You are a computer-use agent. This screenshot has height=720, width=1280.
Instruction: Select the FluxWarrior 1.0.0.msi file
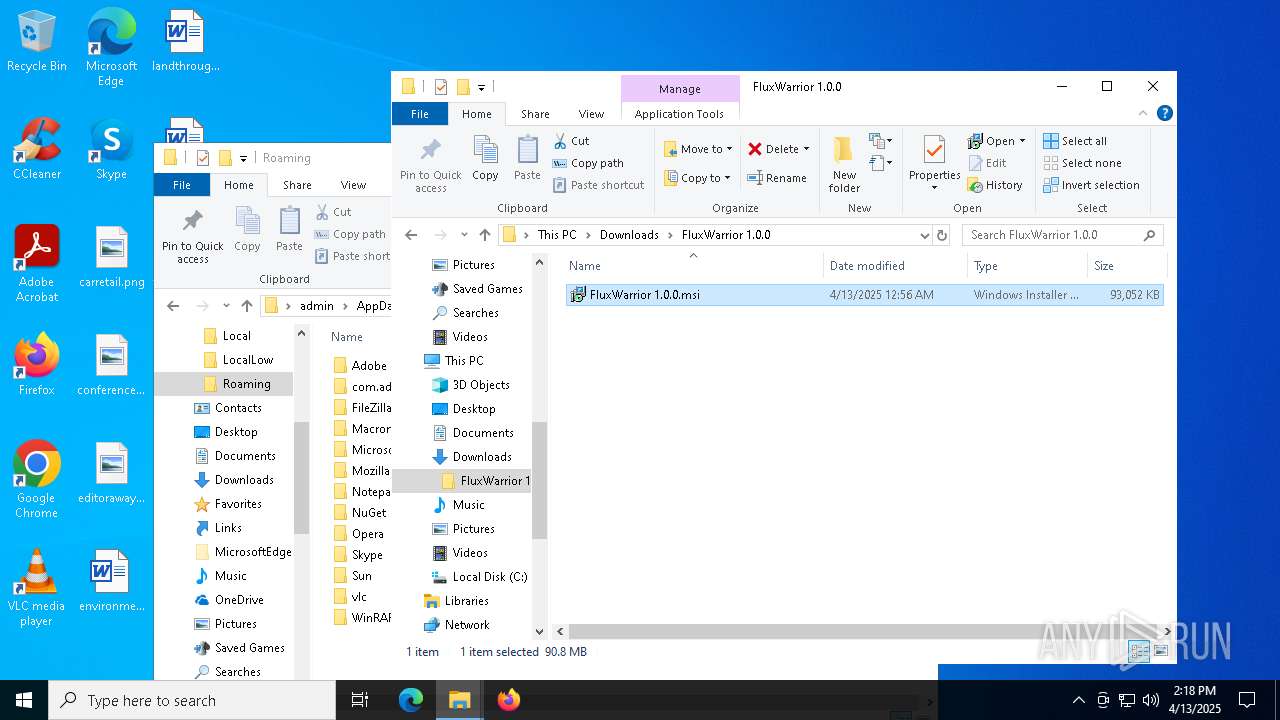[864, 295]
